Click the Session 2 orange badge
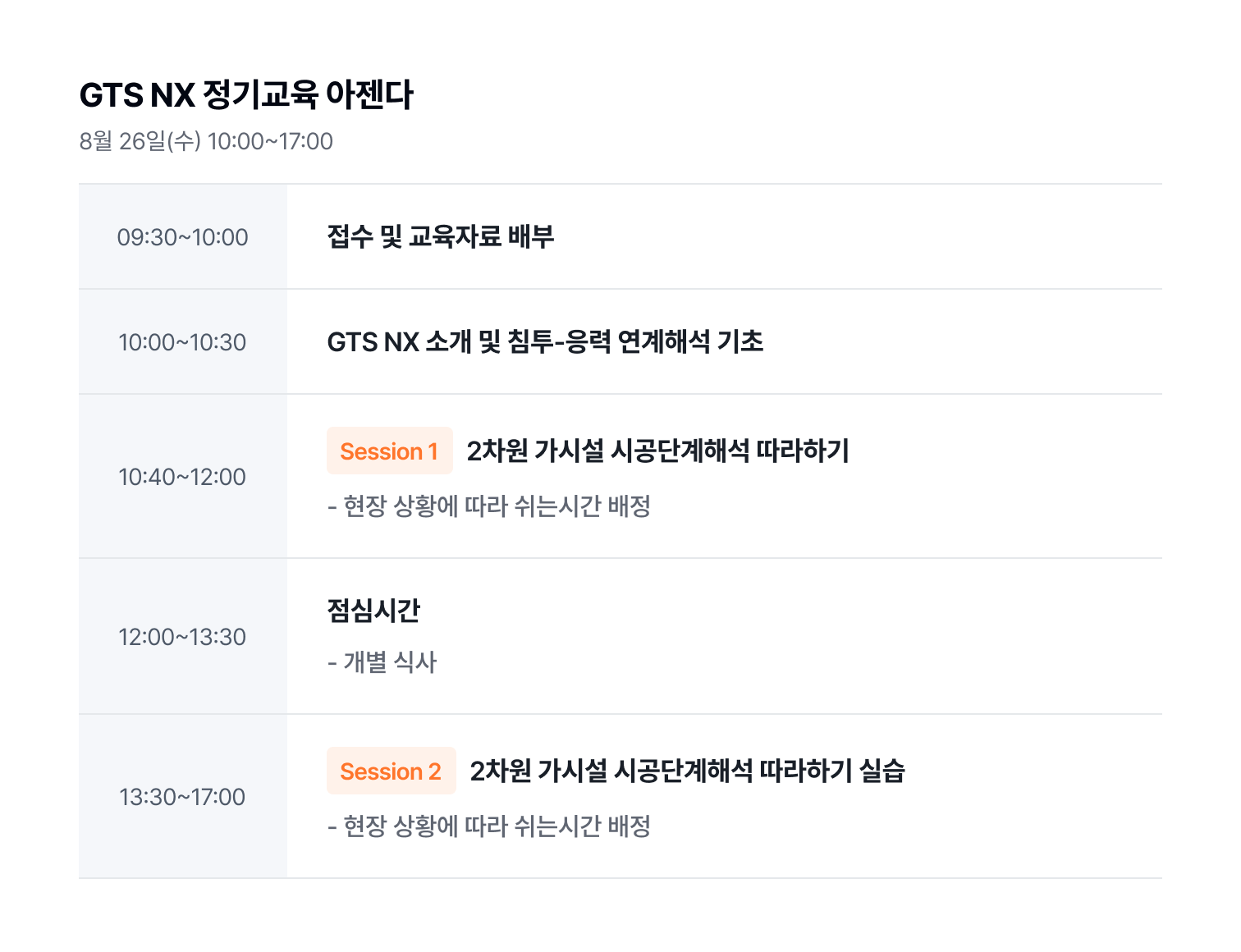The image size is (1241, 952). click(x=392, y=771)
